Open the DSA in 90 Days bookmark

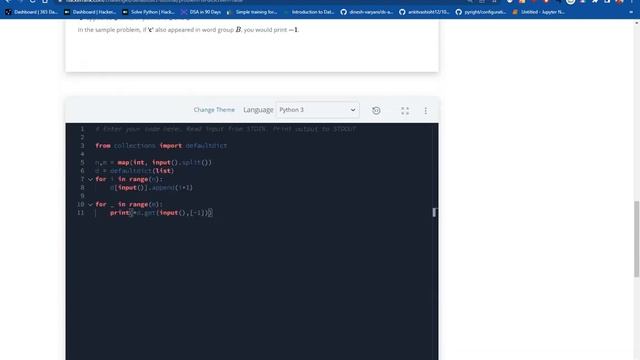pyautogui.click(x=201, y=12)
